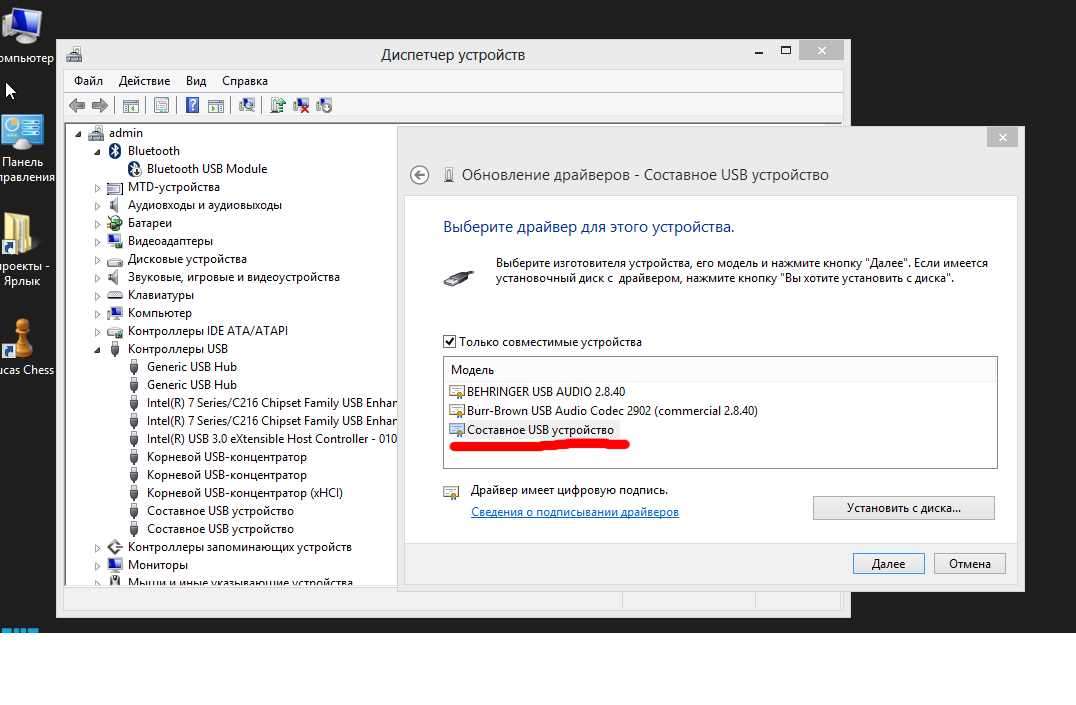Click the Back arrow in Device Manager toolbar
Image resolution: width=1076 pixels, height=705 pixels.
click(x=77, y=105)
